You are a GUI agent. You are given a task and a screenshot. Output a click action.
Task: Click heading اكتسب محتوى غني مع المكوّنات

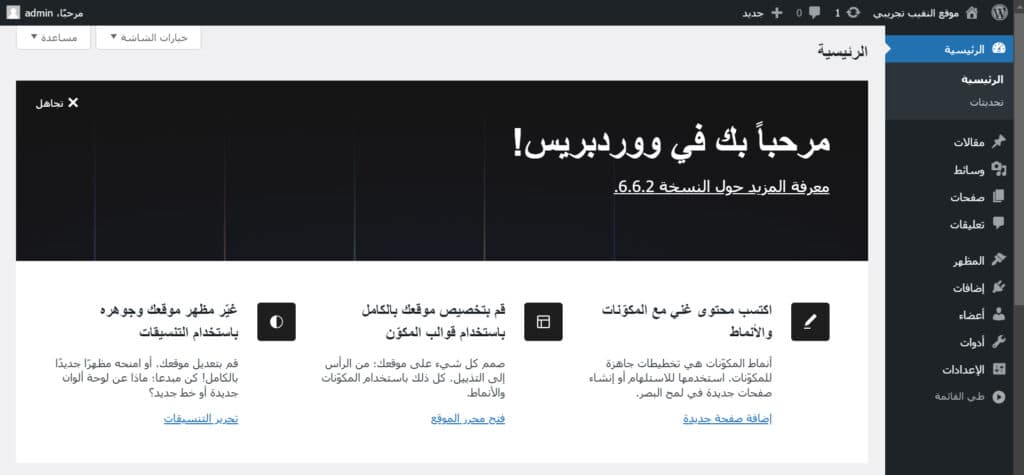pos(687,321)
